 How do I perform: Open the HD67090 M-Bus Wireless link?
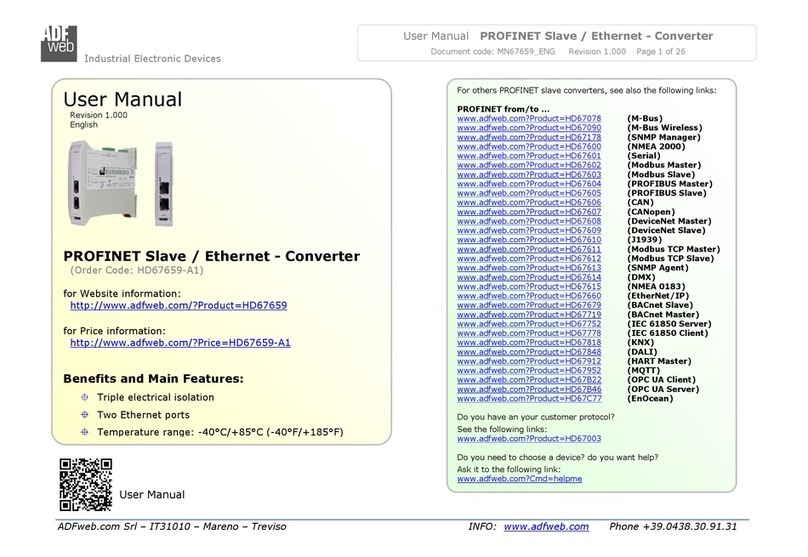[x=529, y=128]
